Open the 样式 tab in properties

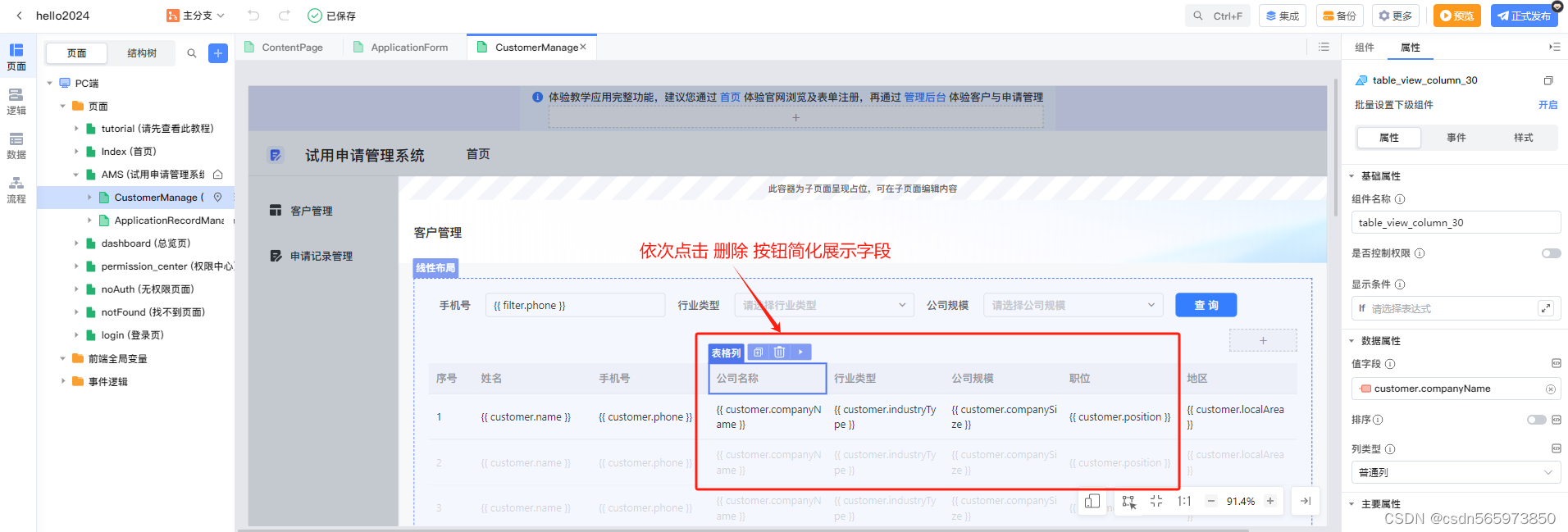(x=1524, y=138)
